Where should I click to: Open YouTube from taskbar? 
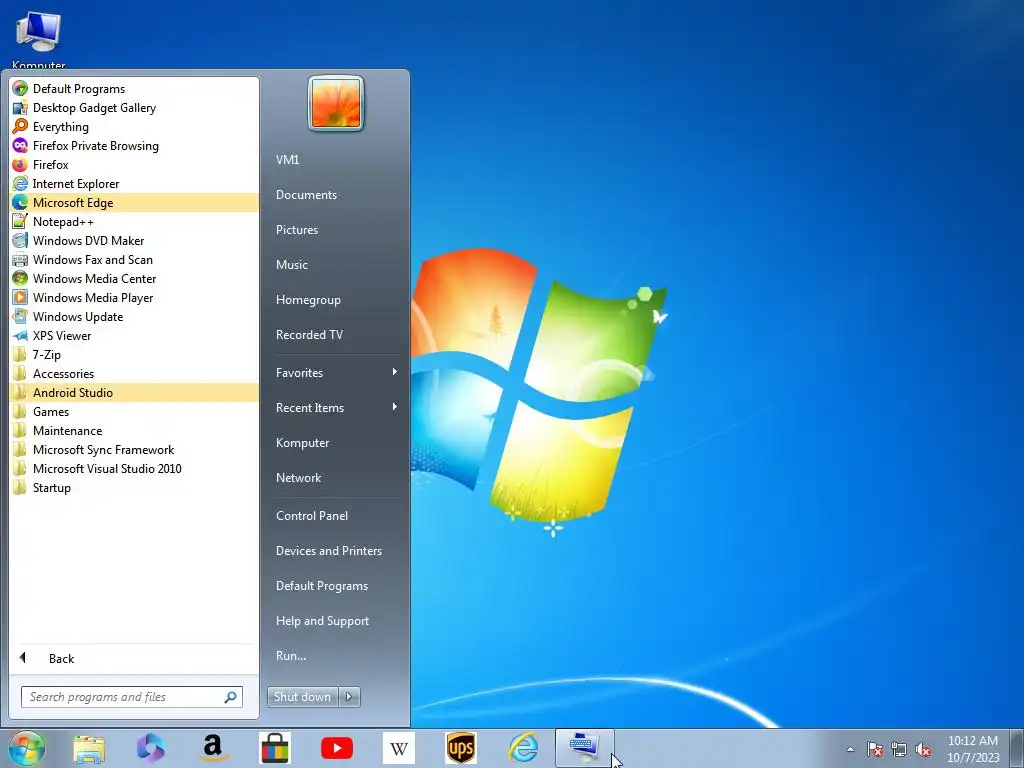point(337,748)
